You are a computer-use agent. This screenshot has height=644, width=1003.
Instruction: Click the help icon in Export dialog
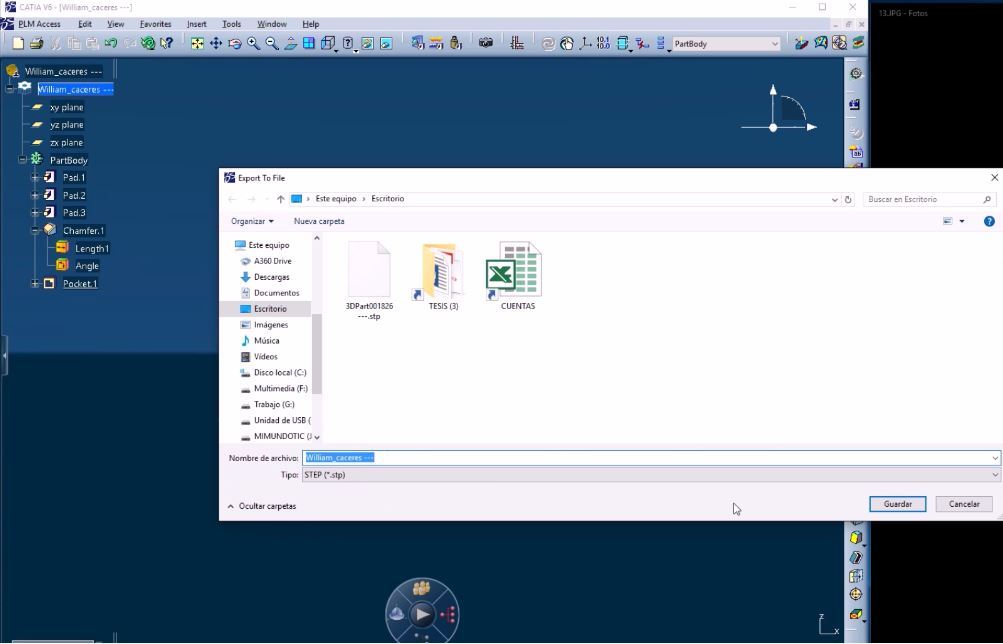[989, 221]
